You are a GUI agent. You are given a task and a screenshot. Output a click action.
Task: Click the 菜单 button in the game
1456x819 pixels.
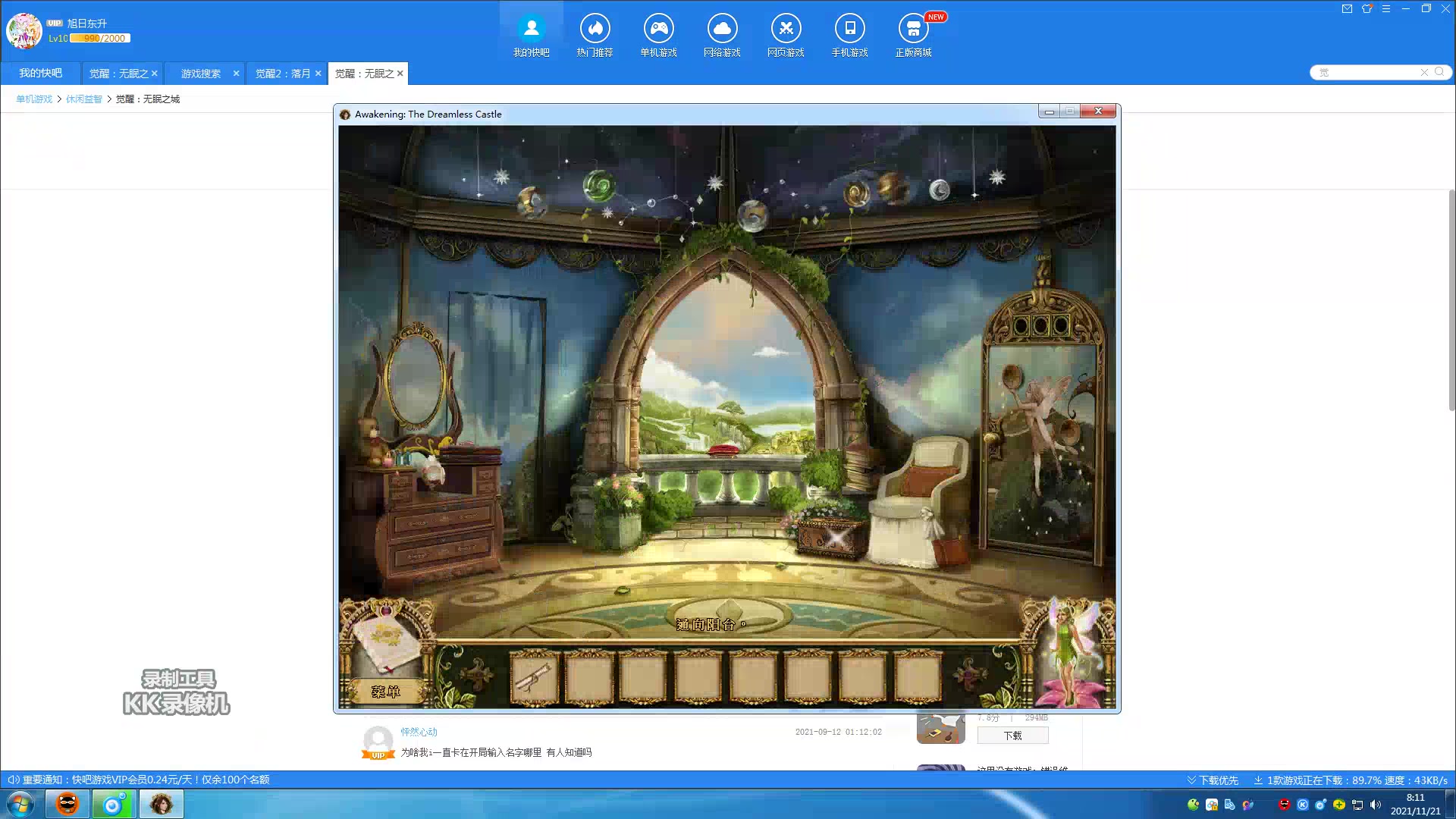tap(385, 692)
